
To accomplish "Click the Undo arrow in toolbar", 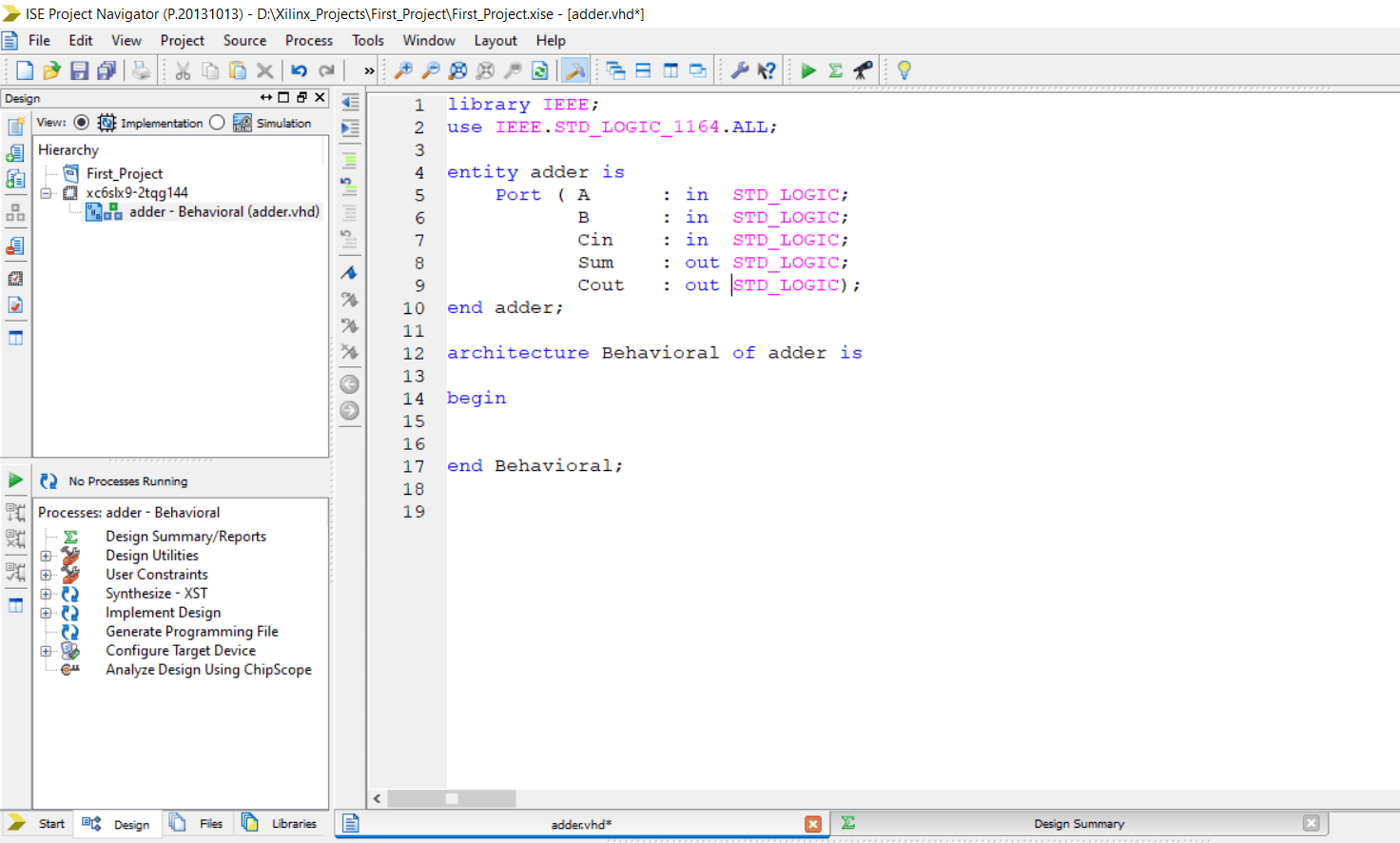I will (x=299, y=70).
